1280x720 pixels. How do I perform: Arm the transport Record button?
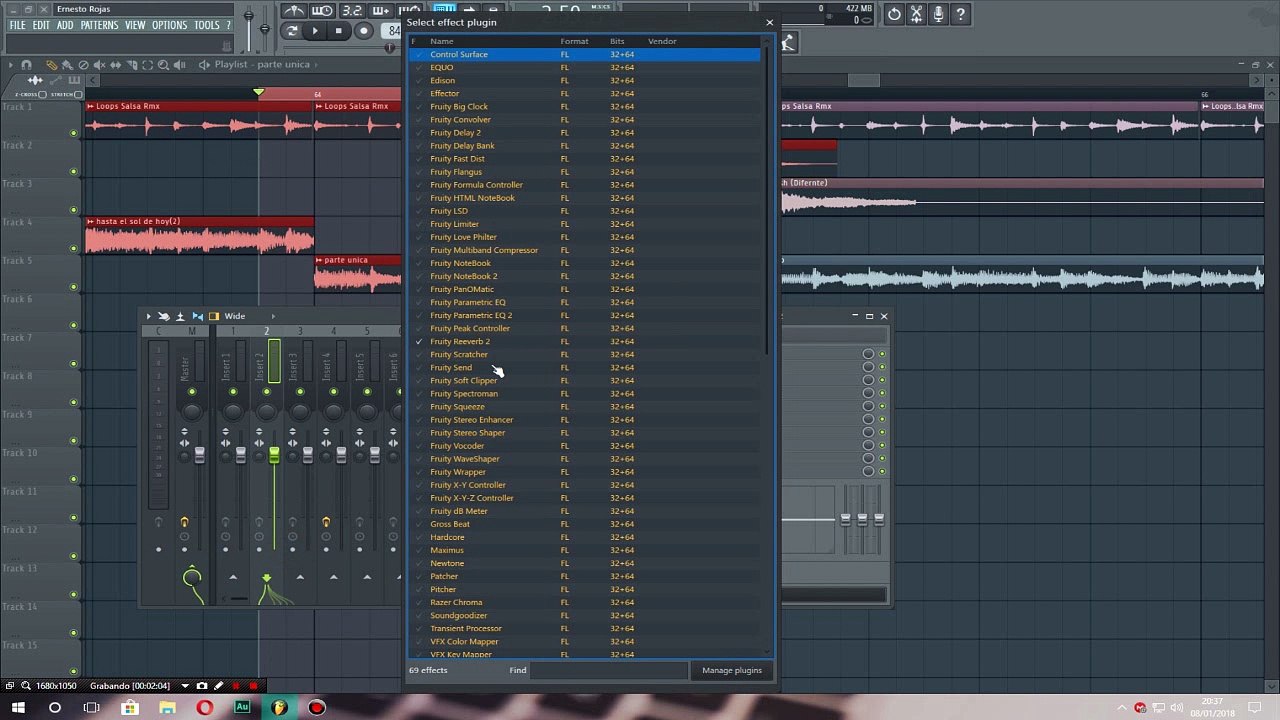point(364,31)
